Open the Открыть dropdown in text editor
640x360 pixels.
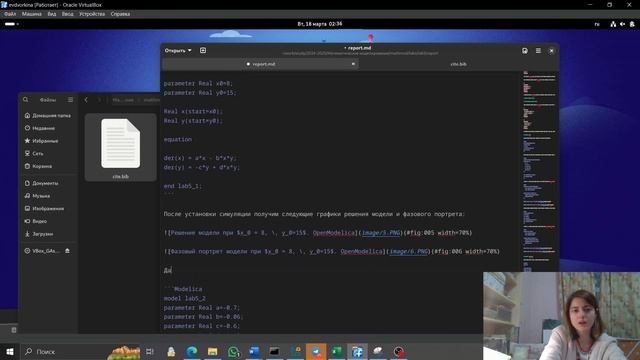click(x=178, y=51)
